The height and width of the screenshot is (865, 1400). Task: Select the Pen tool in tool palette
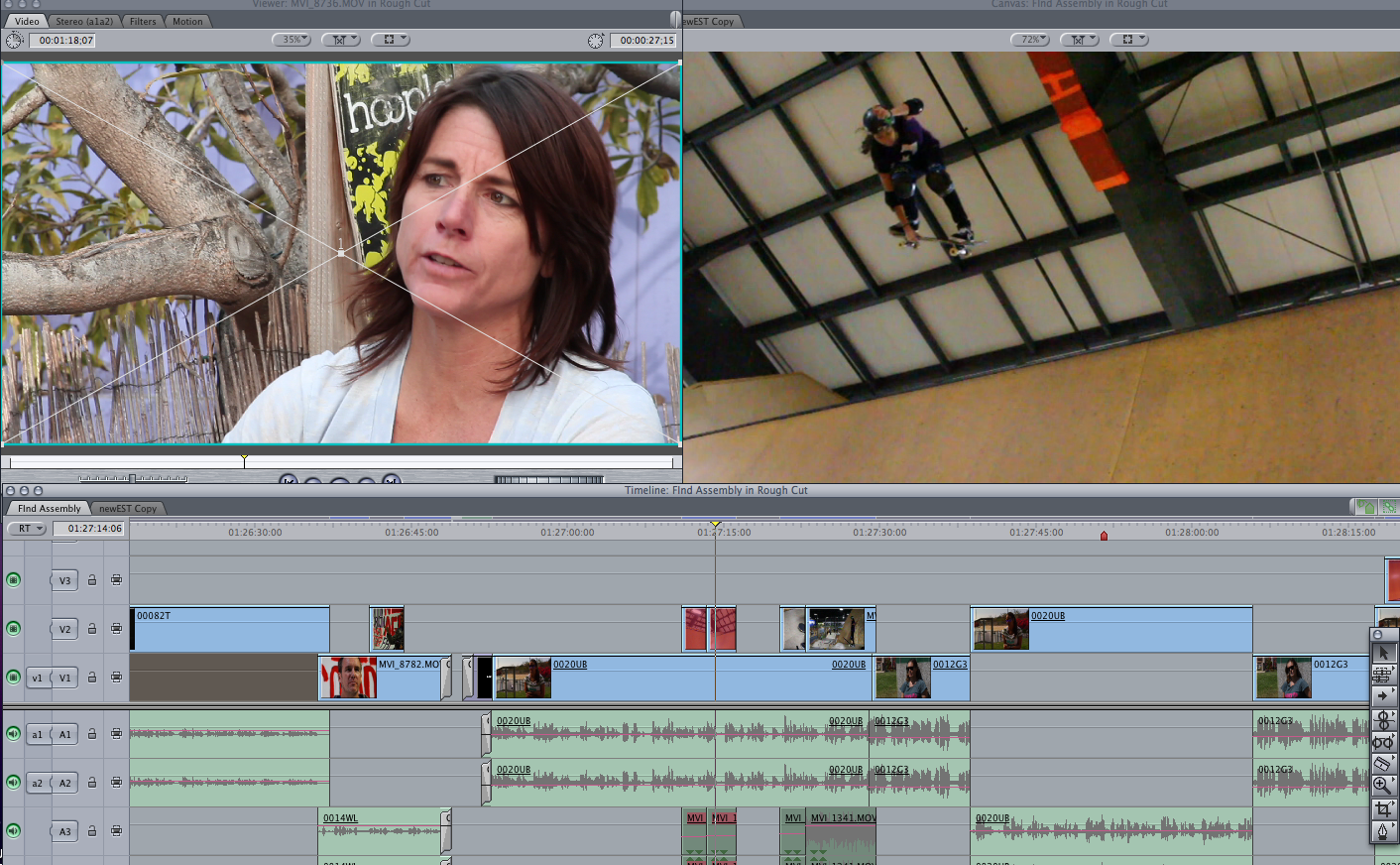(x=1383, y=831)
